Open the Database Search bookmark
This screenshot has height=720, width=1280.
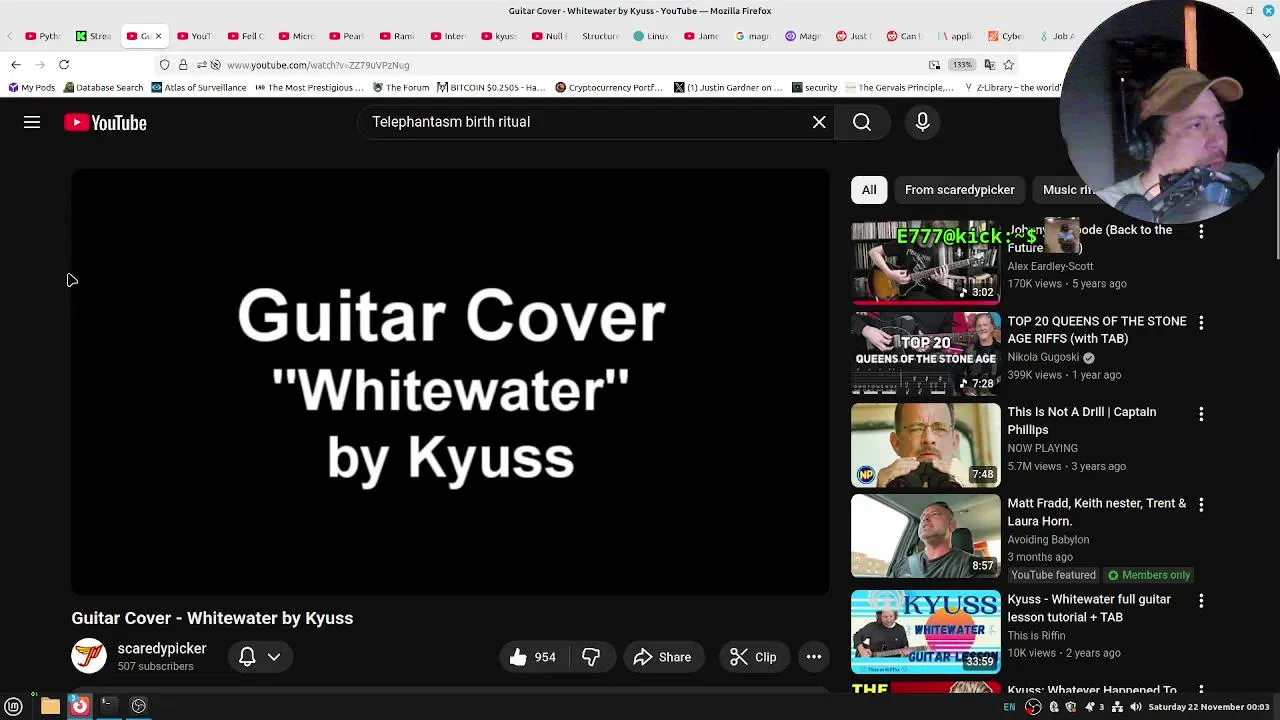coord(103,88)
